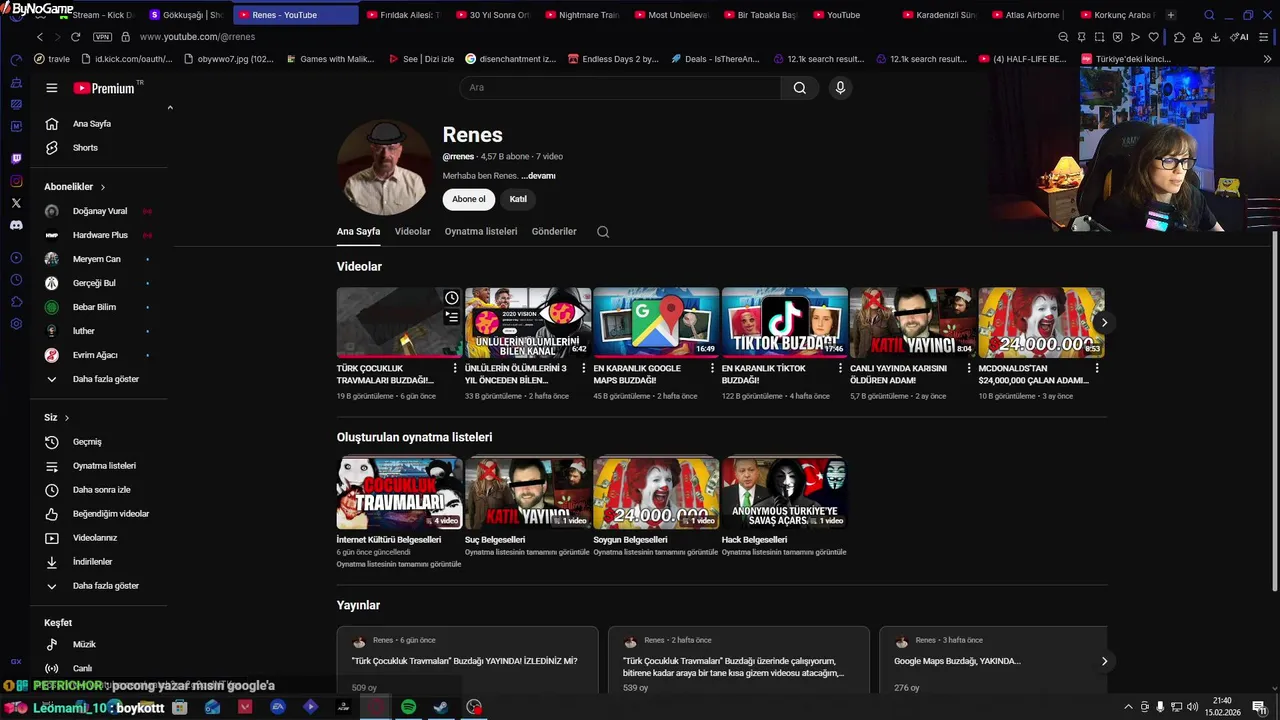Open Steam from the taskbar
1280x720 pixels.
coord(440,707)
